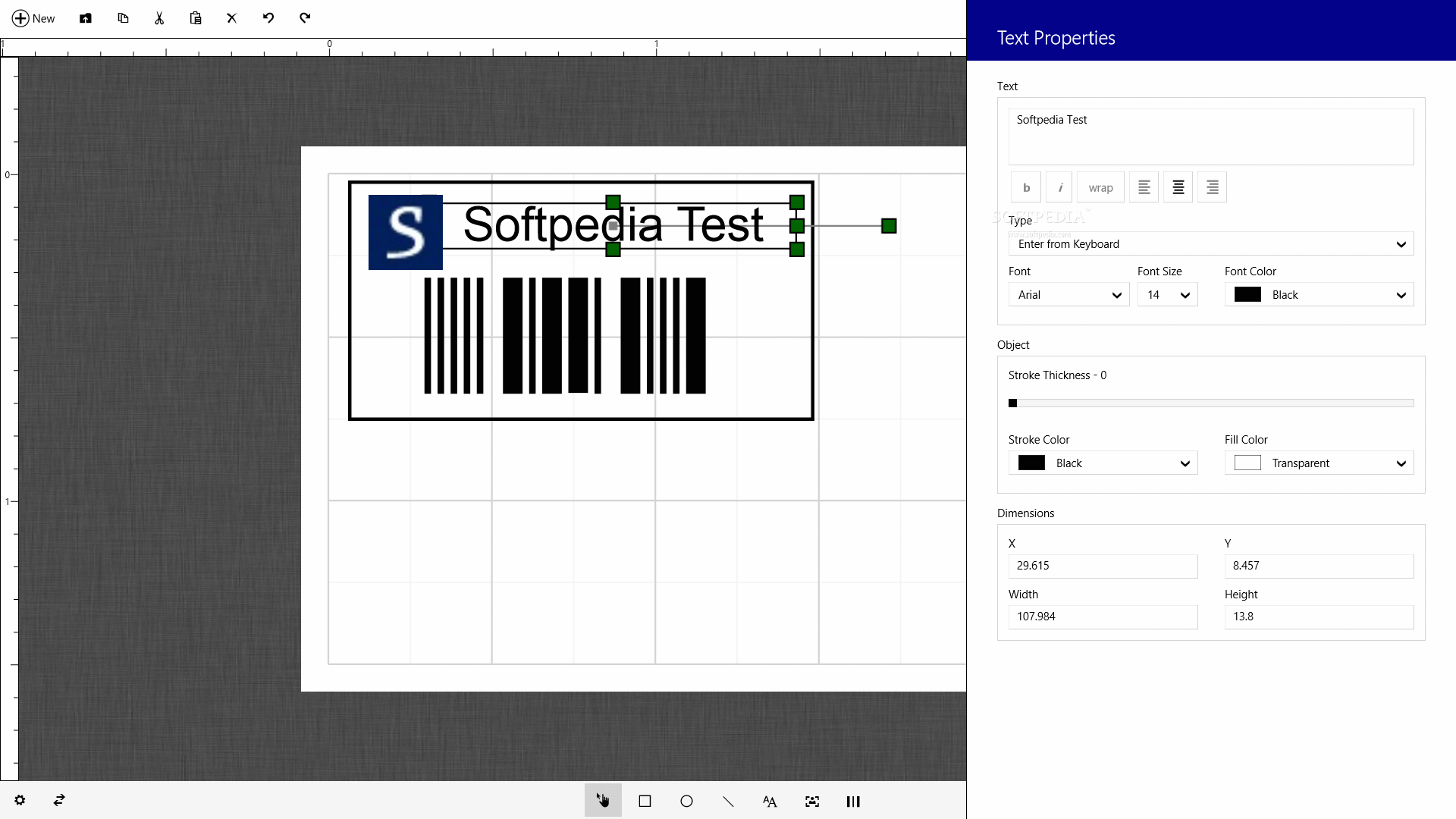Align text to the left
This screenshot has height=819, width=1456.
click(x=1144, y=187)
